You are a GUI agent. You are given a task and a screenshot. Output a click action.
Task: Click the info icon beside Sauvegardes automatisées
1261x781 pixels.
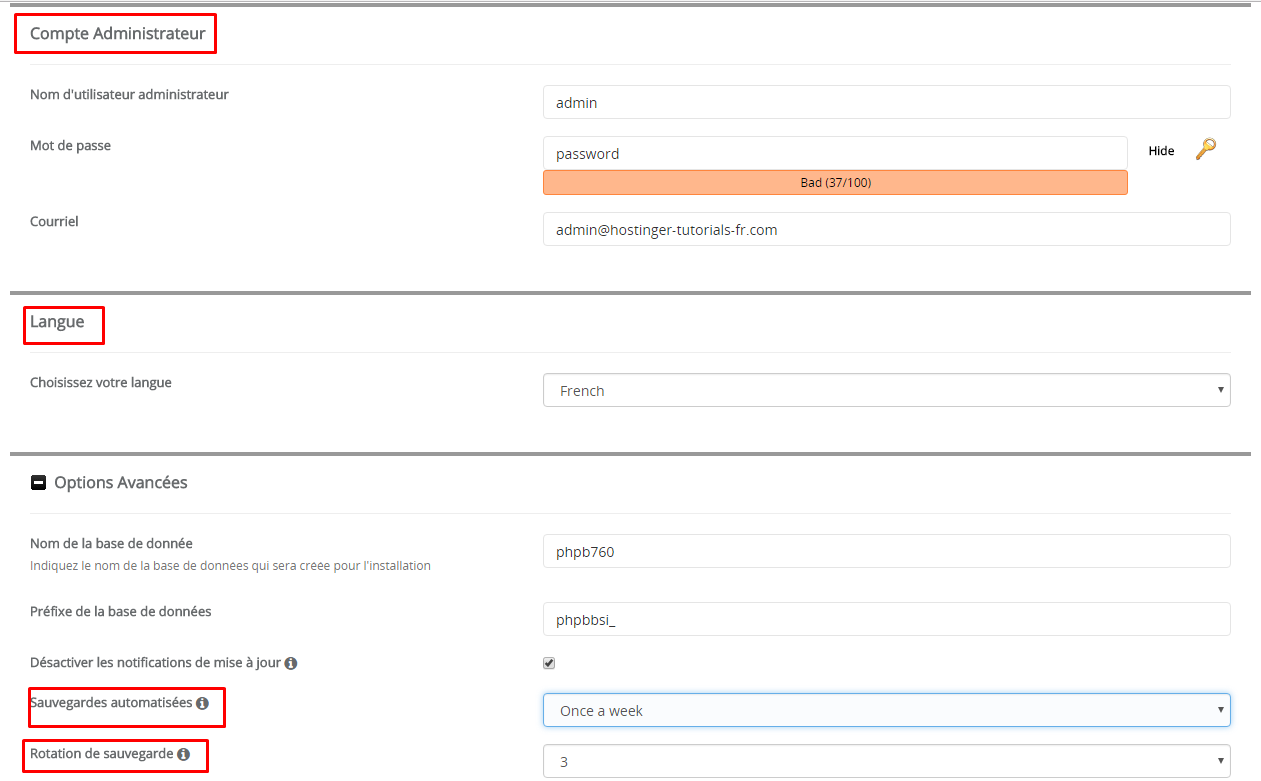(x=203, y=703)
